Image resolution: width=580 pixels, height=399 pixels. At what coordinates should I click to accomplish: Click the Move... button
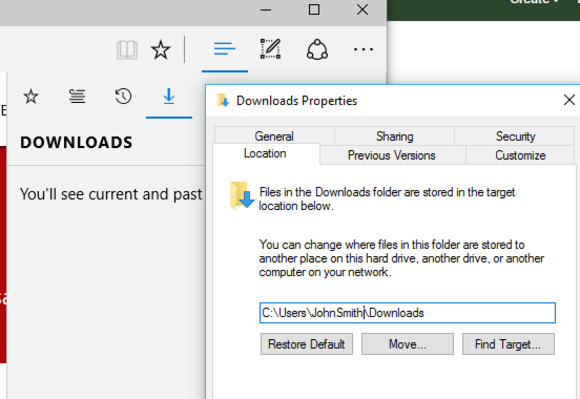pyautogui.click(x=407, y=344)
